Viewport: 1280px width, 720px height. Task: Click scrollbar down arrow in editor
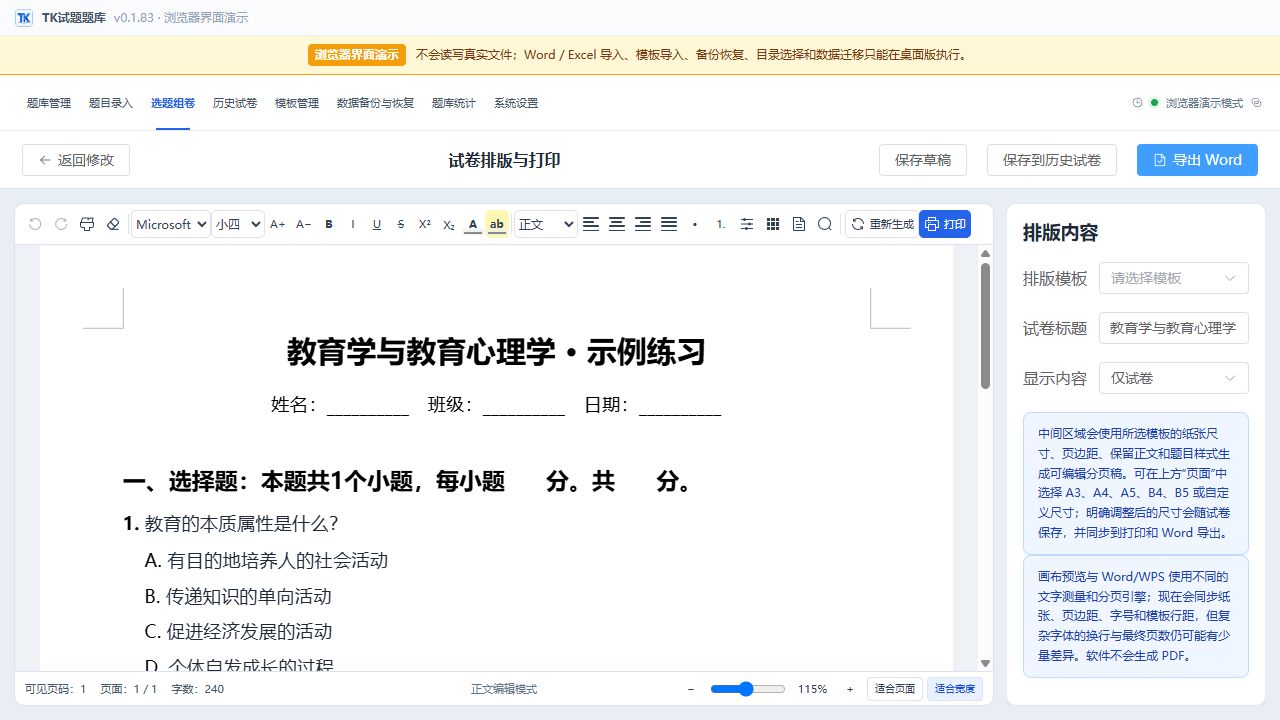click(x=985, y=663)
